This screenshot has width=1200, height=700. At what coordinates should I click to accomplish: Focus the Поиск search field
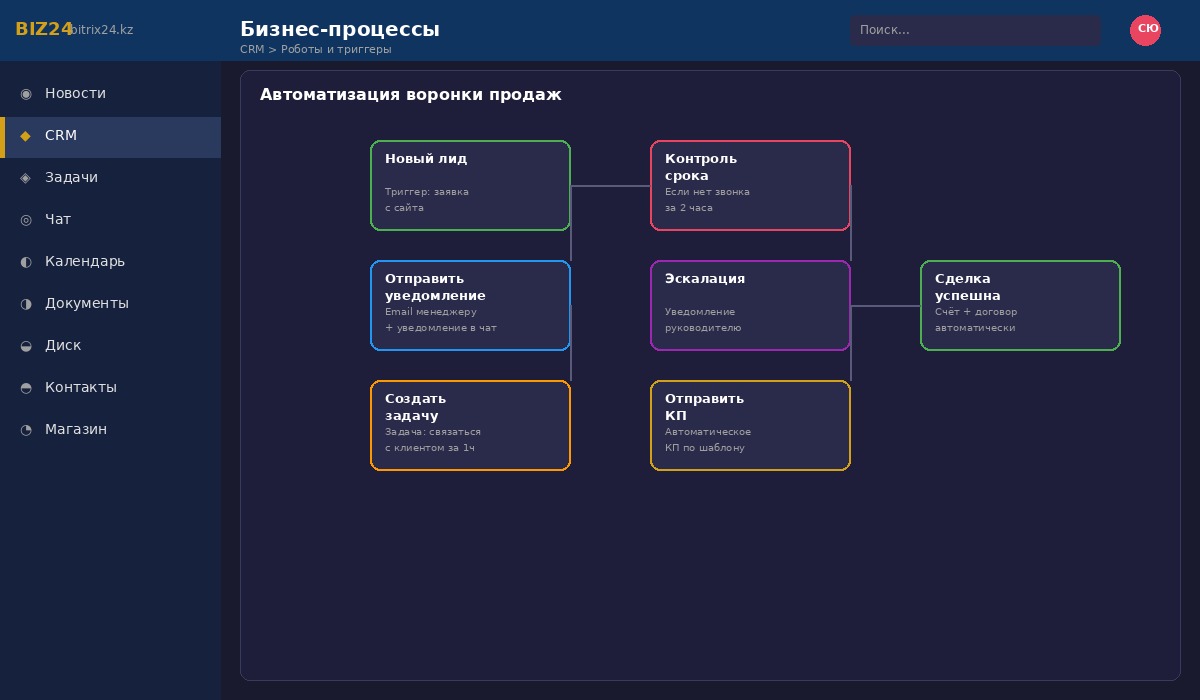coord(975,30)
